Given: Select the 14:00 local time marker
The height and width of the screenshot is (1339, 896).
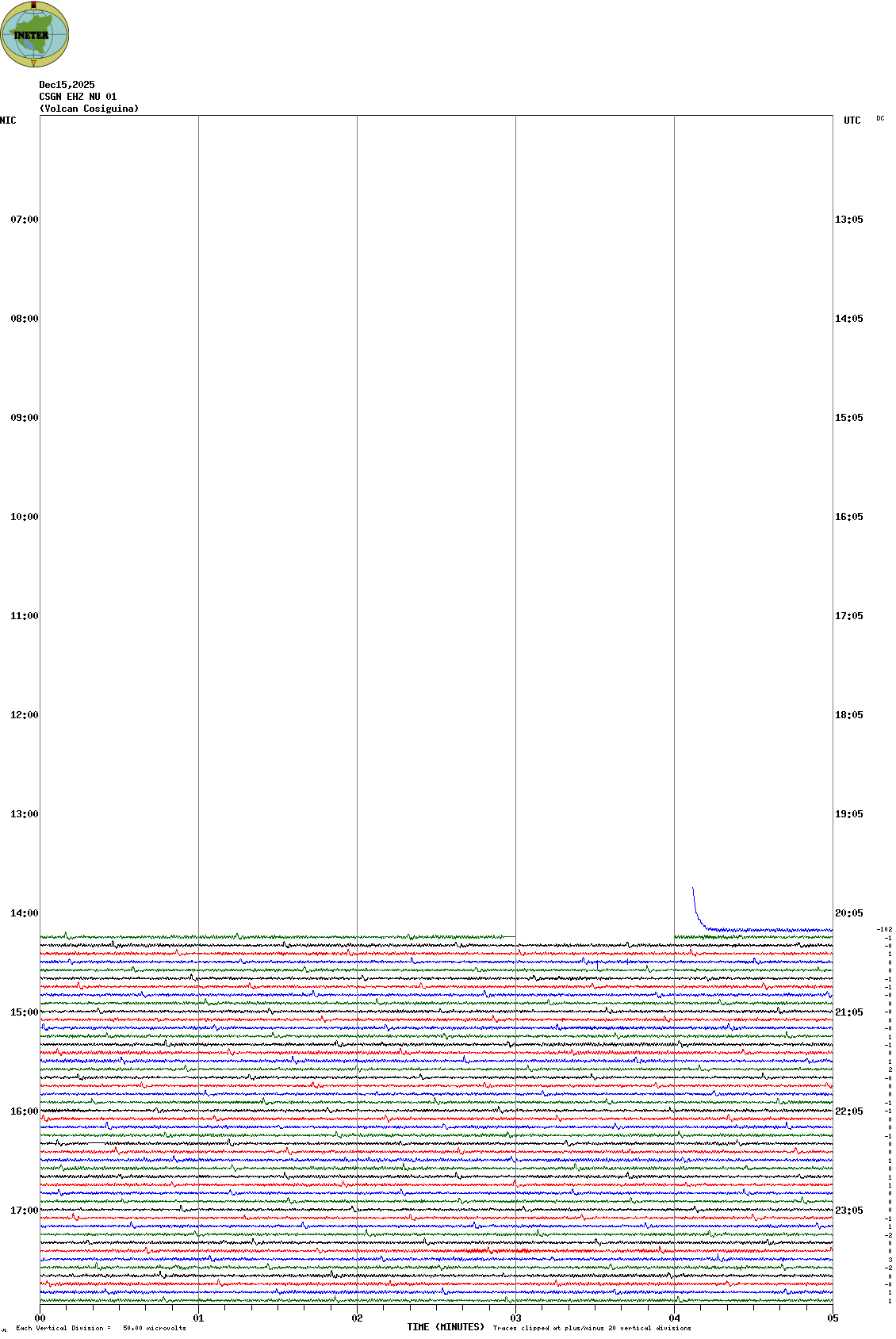Looking at the screenshot, I should [x=24, y=913].
